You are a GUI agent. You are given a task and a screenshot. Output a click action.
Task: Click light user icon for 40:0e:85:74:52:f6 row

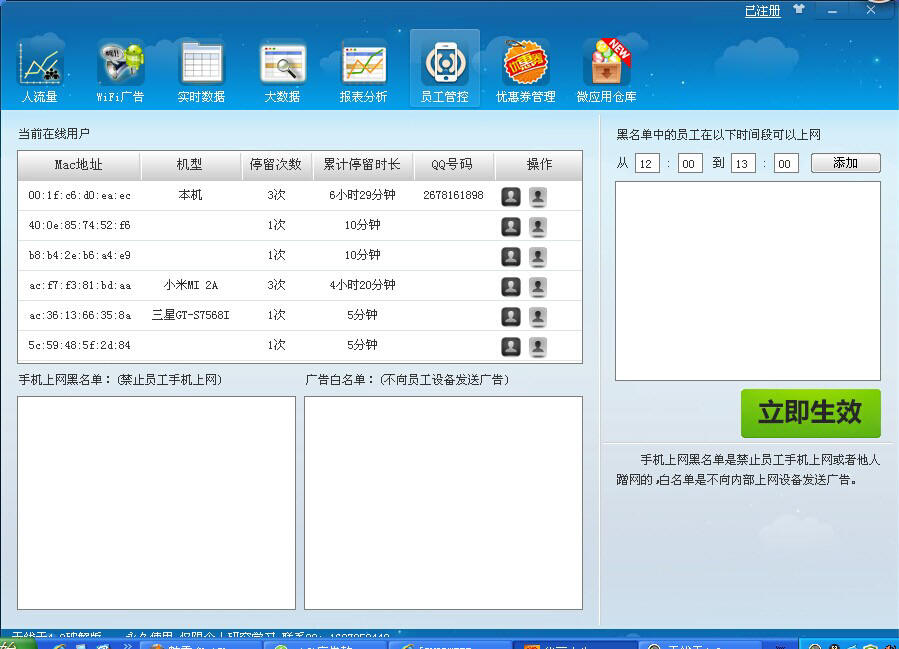tap(537, 226)
